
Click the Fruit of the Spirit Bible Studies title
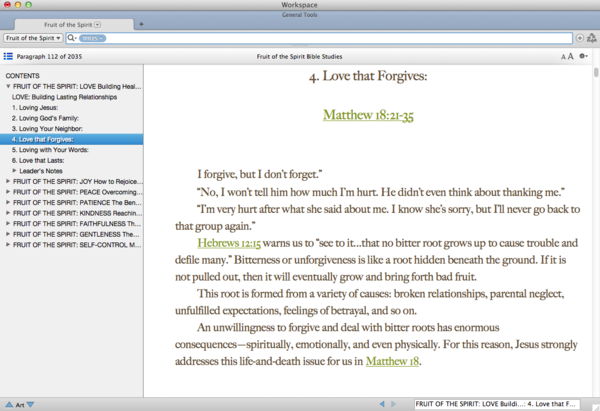(299, 56)
